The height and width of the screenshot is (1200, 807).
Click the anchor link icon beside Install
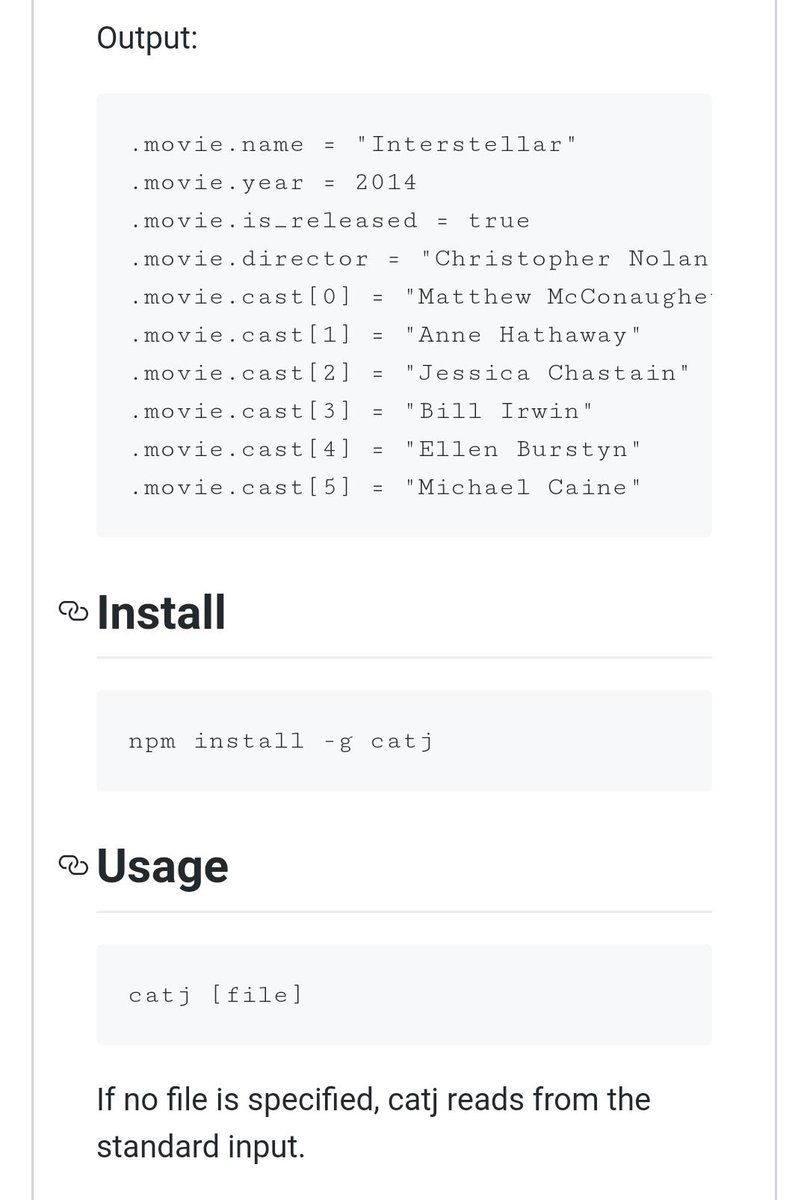(74, 612)
